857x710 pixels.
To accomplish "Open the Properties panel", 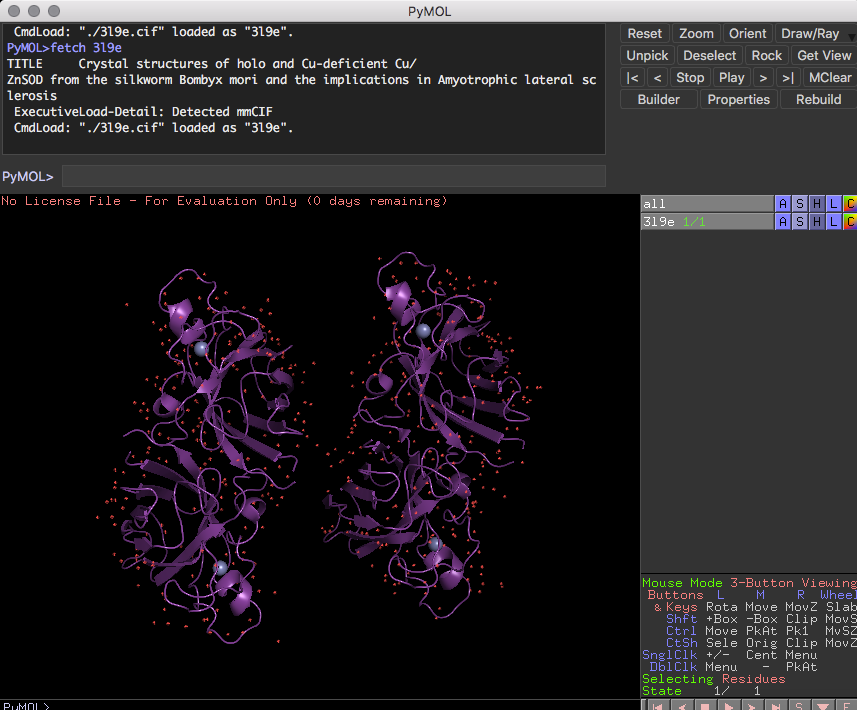I will point(738,99).
